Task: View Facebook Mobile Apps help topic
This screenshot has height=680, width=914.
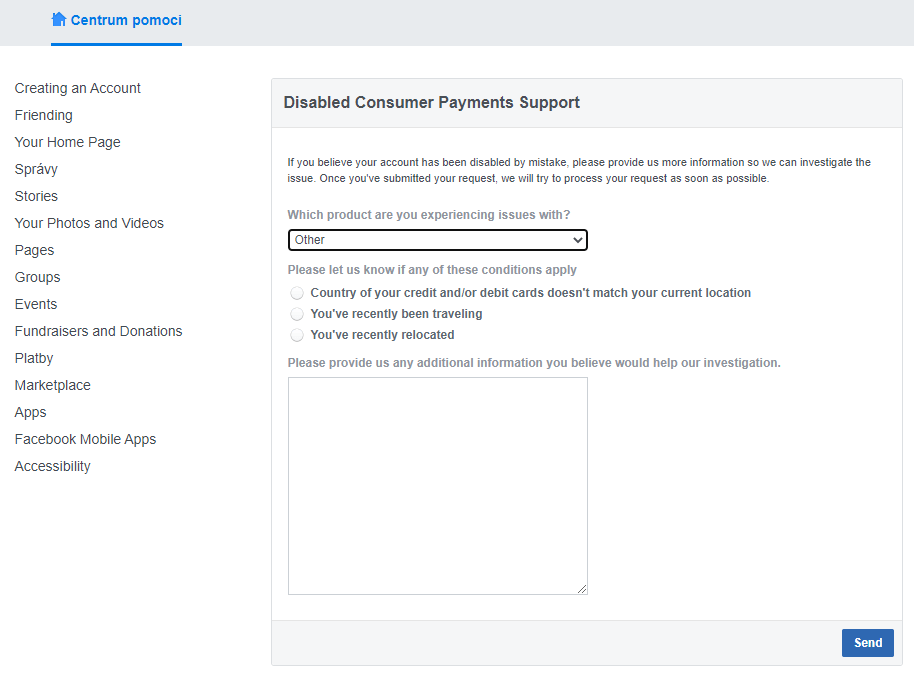Action: pyautogui.click(x=85, y=439)
